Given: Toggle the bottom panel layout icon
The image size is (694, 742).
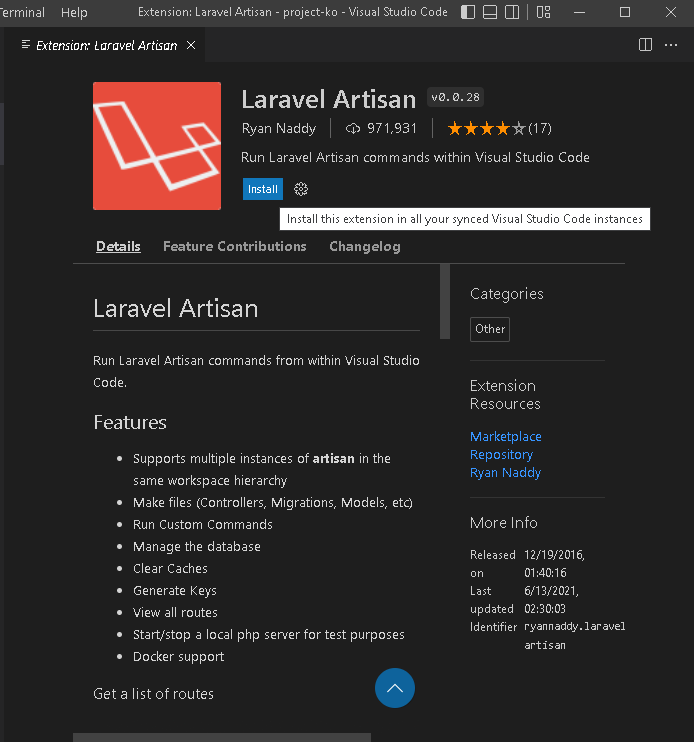Looking at the screenshot, I should [490, 12].
